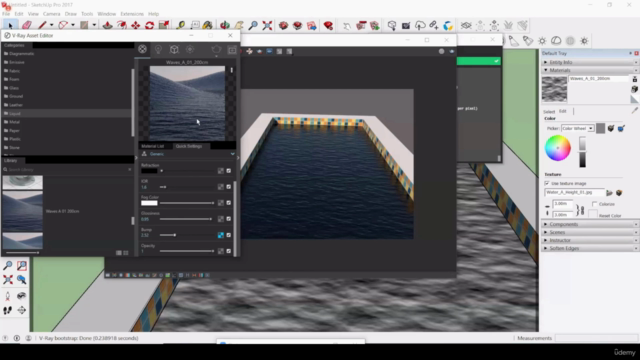
Task: Open the Line tool dropdown arrow
Action: click(x=51, y=25)
